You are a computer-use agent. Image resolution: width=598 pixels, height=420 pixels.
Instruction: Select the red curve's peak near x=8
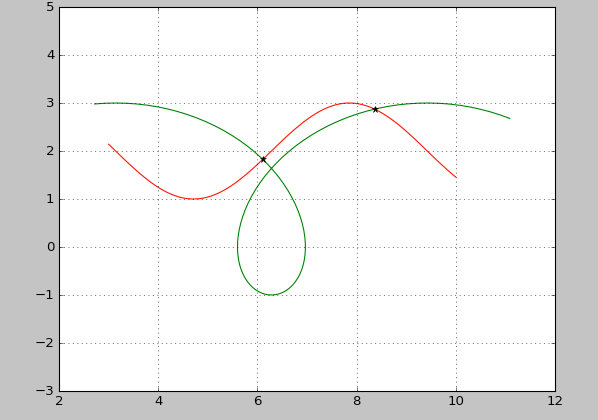(x=349, y=103)
